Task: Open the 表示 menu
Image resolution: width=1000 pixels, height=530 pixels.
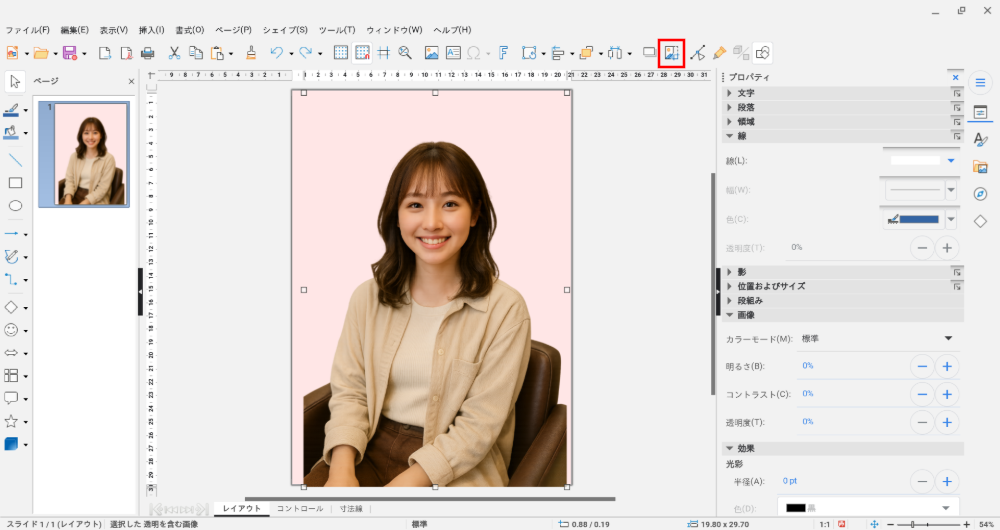Action: pos(114,30)
